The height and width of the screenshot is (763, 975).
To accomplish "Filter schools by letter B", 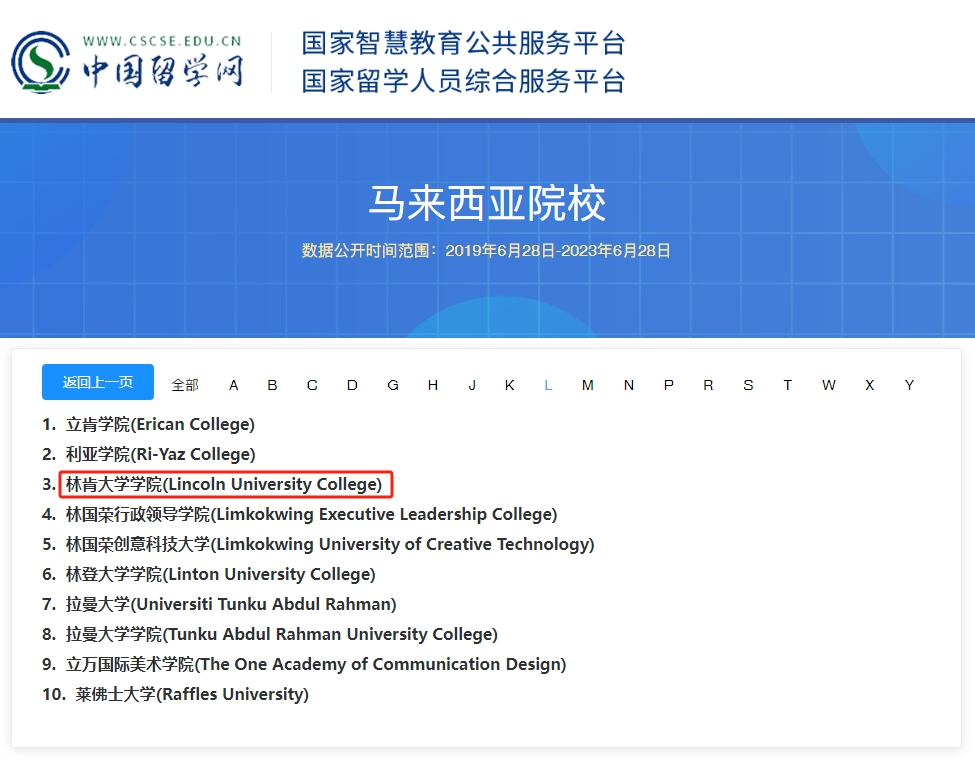I will pyautogui.click(x=272, y=386).
